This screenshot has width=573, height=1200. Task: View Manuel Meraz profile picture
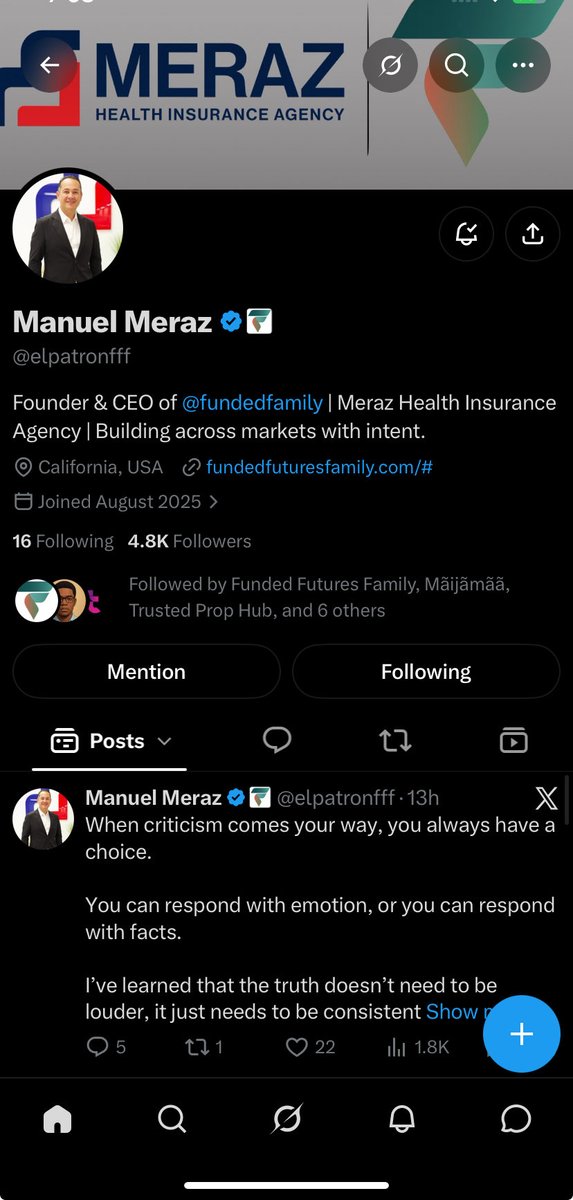coord(68,227)
